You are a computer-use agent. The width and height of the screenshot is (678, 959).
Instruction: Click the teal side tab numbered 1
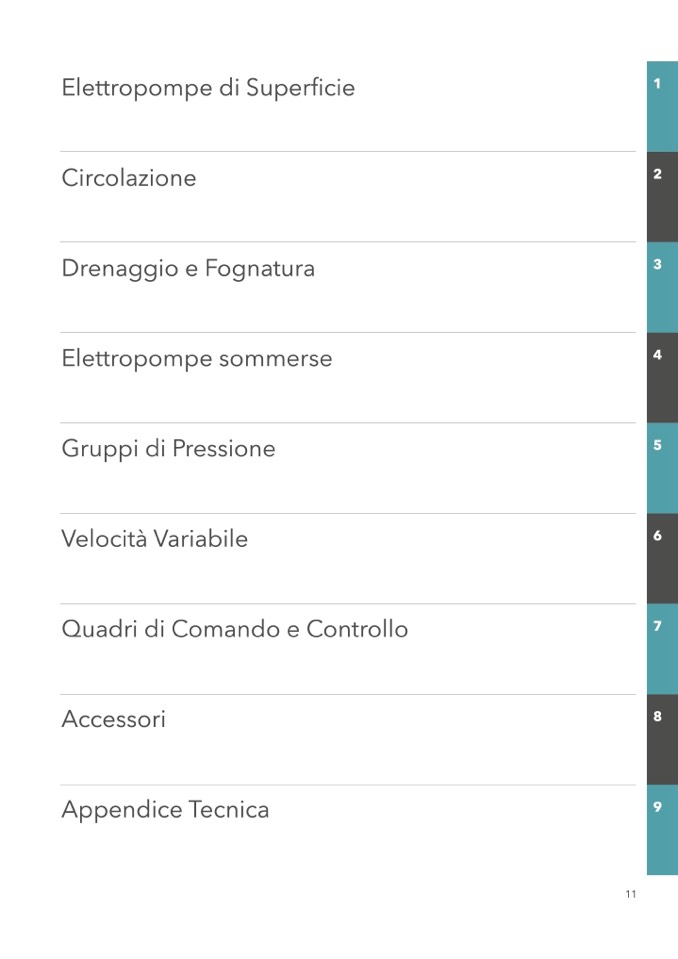661,106
